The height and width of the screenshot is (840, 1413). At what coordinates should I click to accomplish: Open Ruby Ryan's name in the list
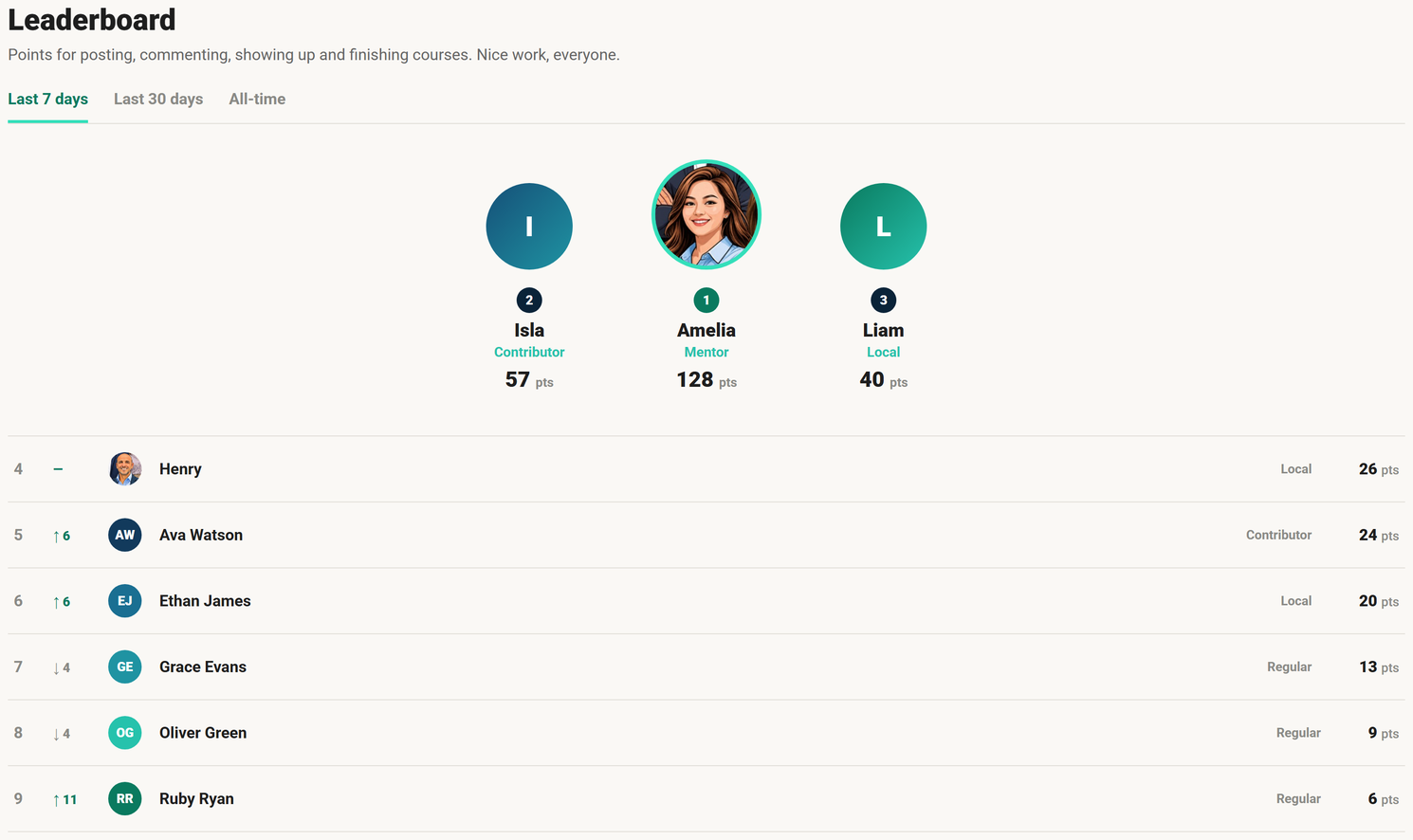pyautogui.click(x=196, y=798)
